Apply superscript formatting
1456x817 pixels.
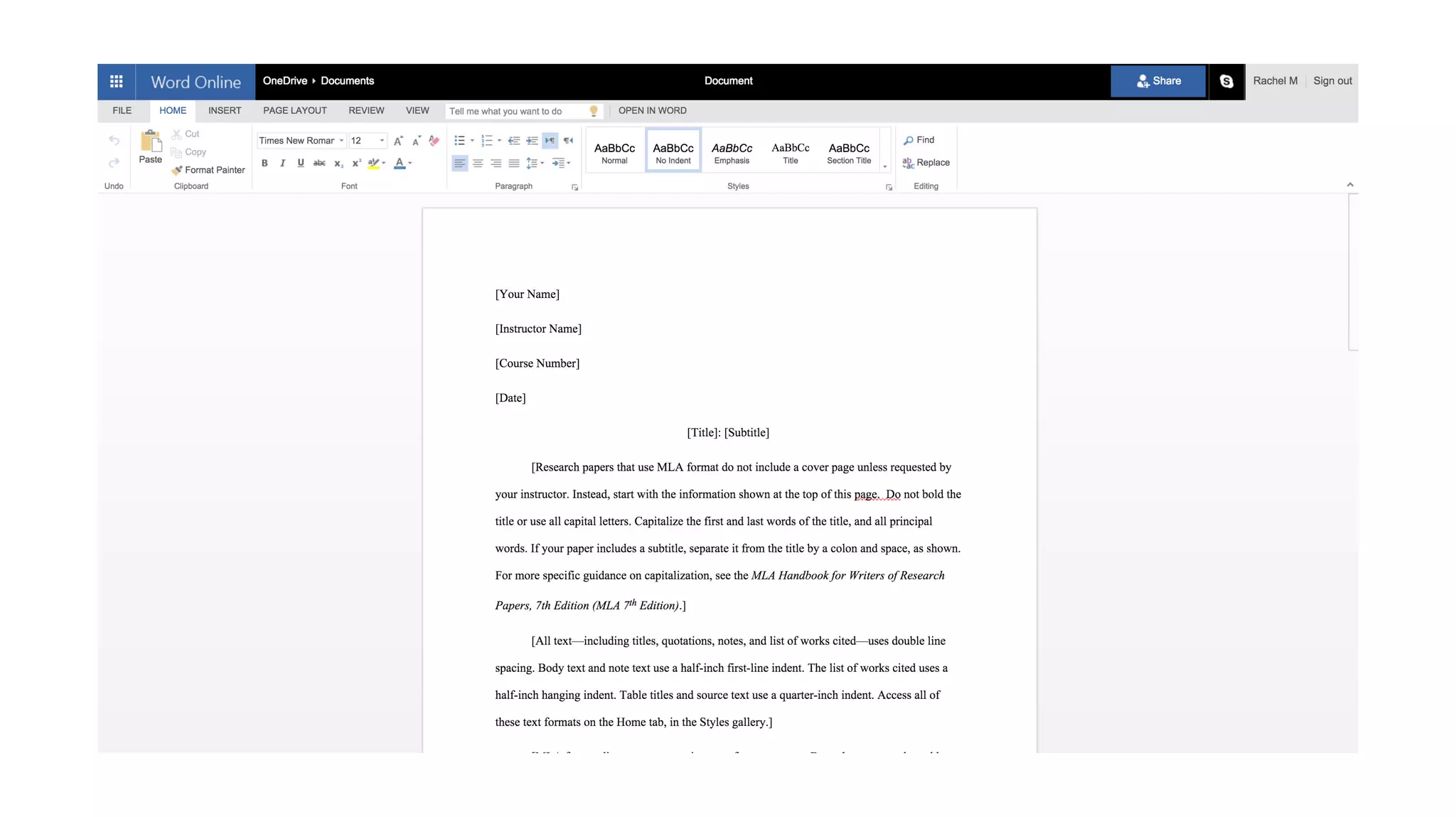coord(357,164)
